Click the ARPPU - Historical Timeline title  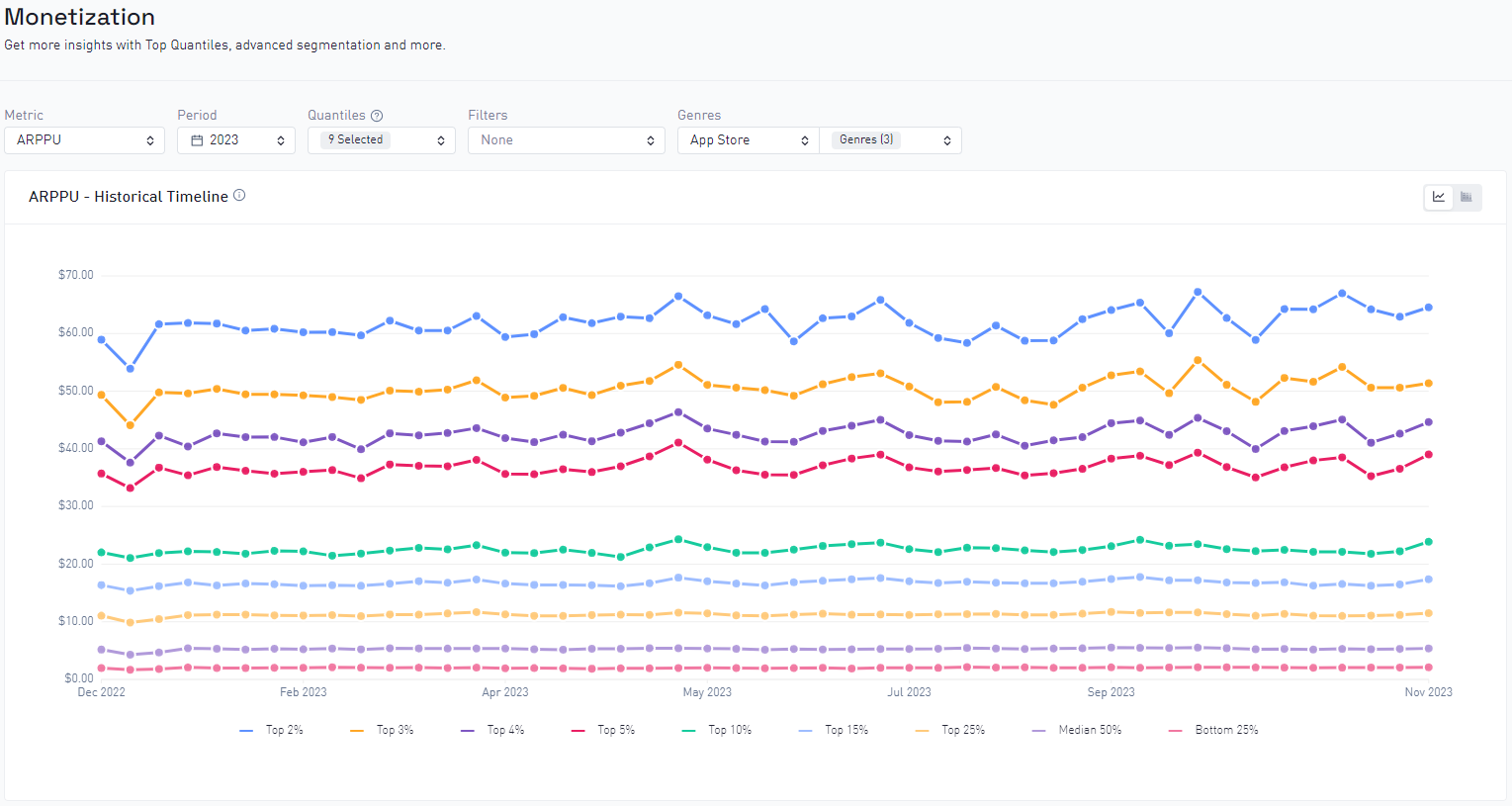[x=129, y=197]
